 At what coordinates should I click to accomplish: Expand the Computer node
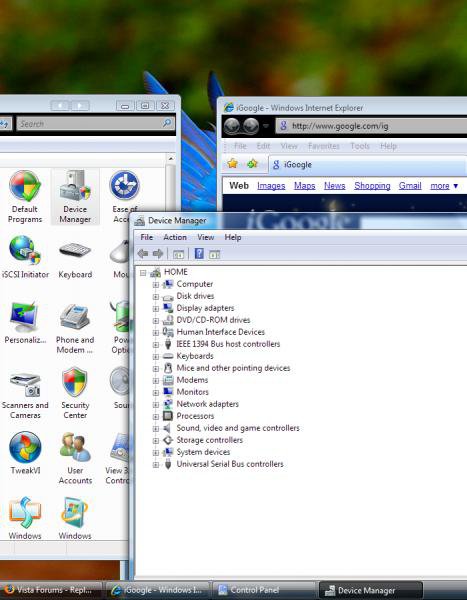click(x=155, y=284)
